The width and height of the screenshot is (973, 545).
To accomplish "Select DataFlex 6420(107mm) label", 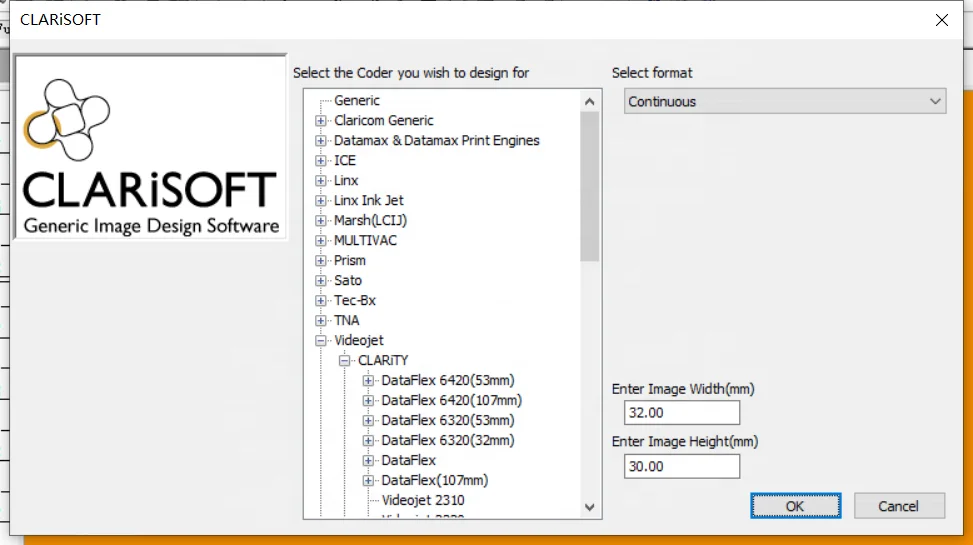I will point(451,400).
